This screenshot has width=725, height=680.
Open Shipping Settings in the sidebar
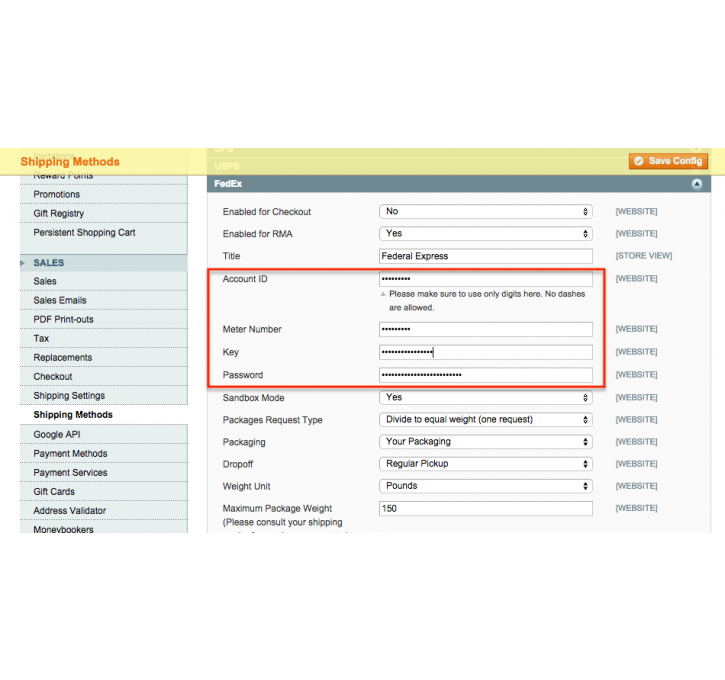[104, 395]
